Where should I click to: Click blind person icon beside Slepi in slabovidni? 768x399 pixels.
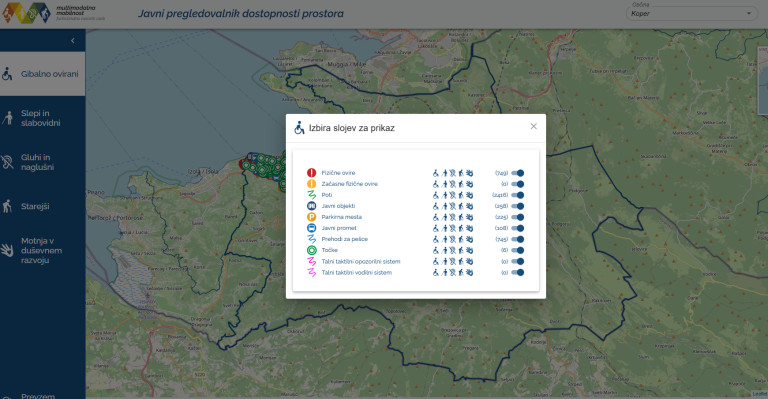[7, 118]
